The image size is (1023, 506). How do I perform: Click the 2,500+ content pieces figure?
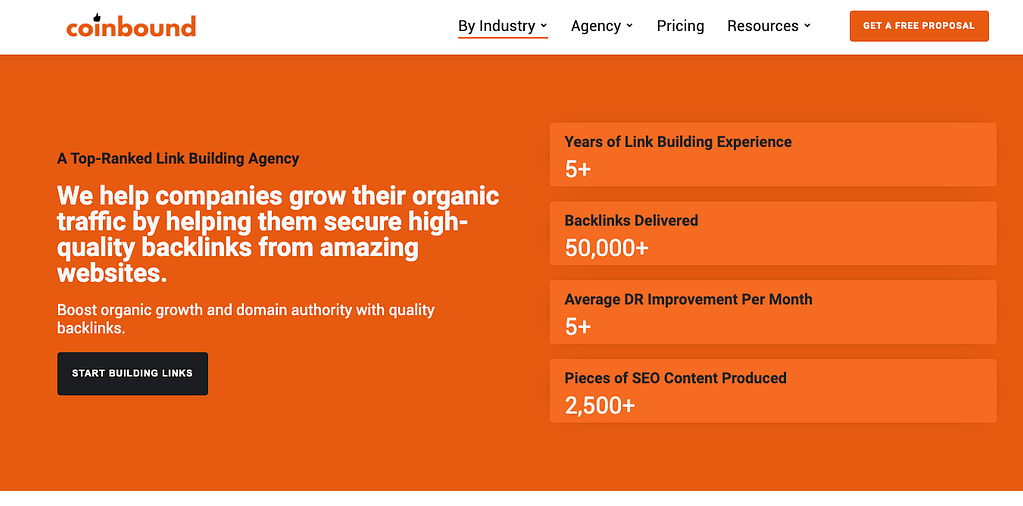[x=599, y=405]
